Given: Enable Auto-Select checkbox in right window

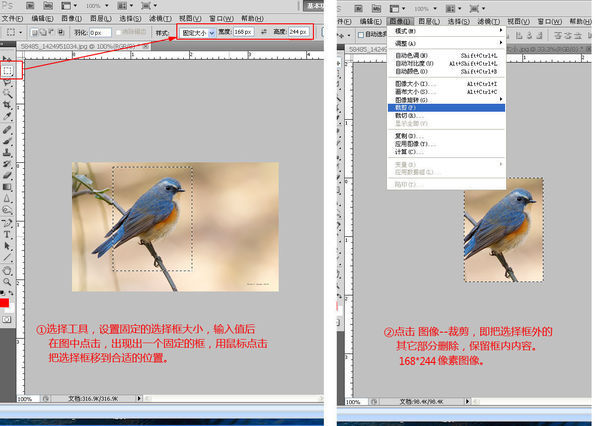Looking at the screenshot, I should (360, 35).
